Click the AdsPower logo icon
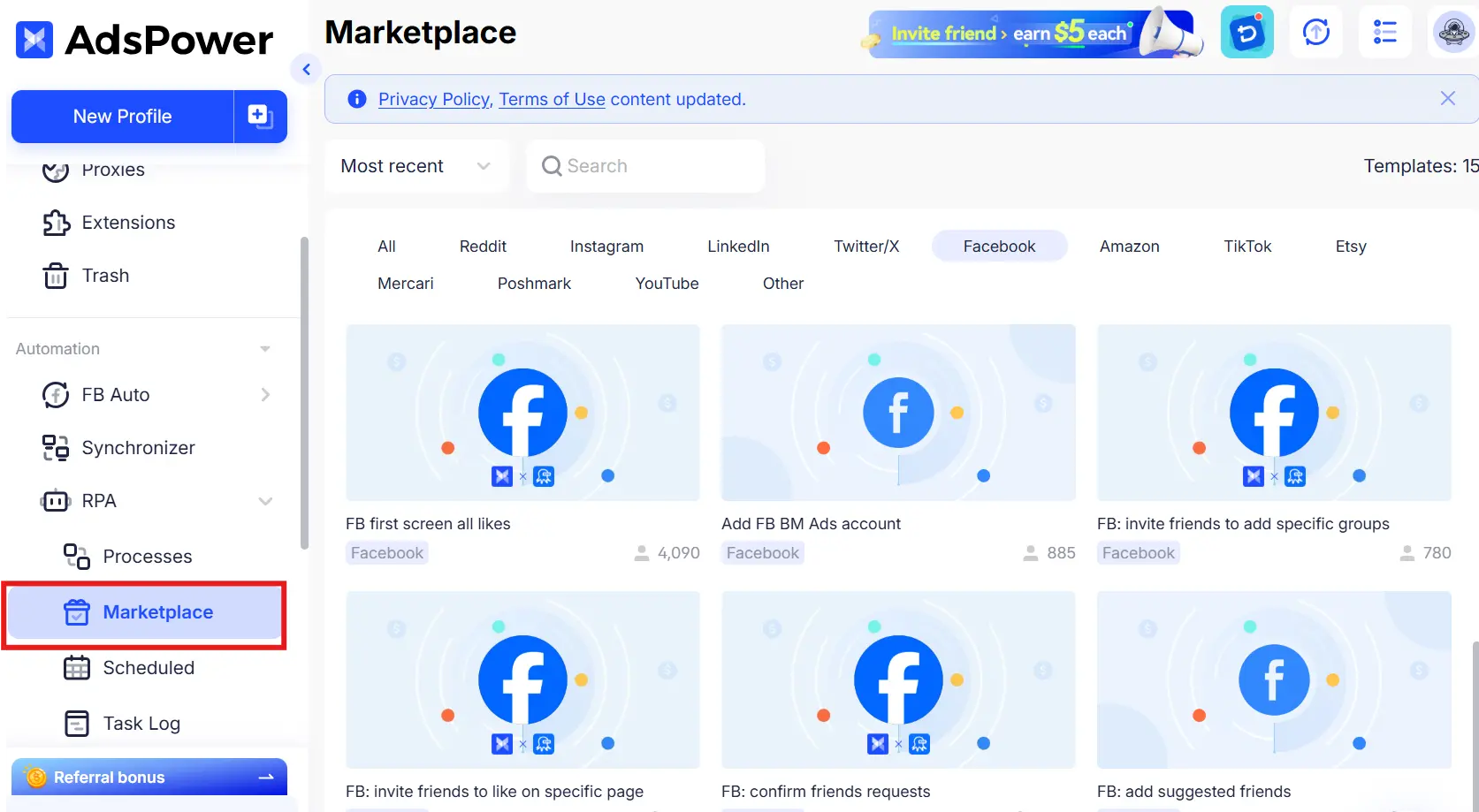This screenshot has height=812, width=1479. point(34,40)
